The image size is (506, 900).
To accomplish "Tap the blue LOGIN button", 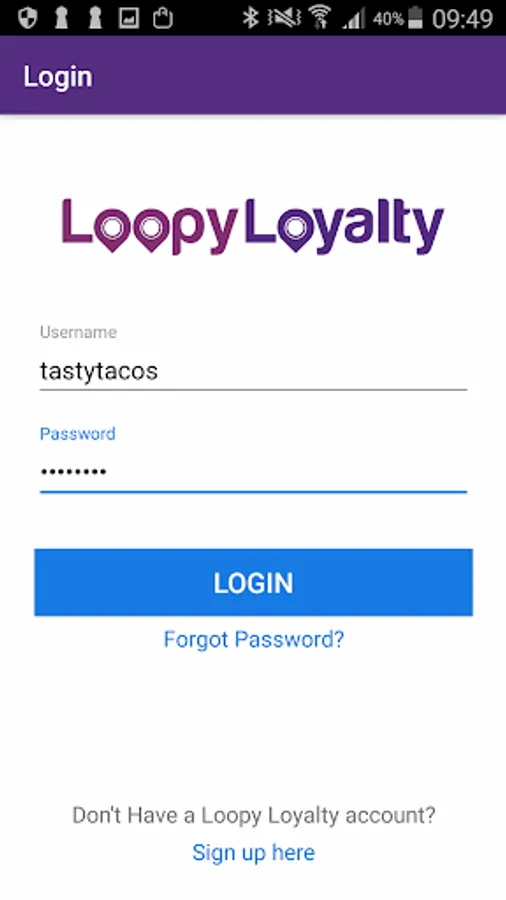I will coord(253,582).
